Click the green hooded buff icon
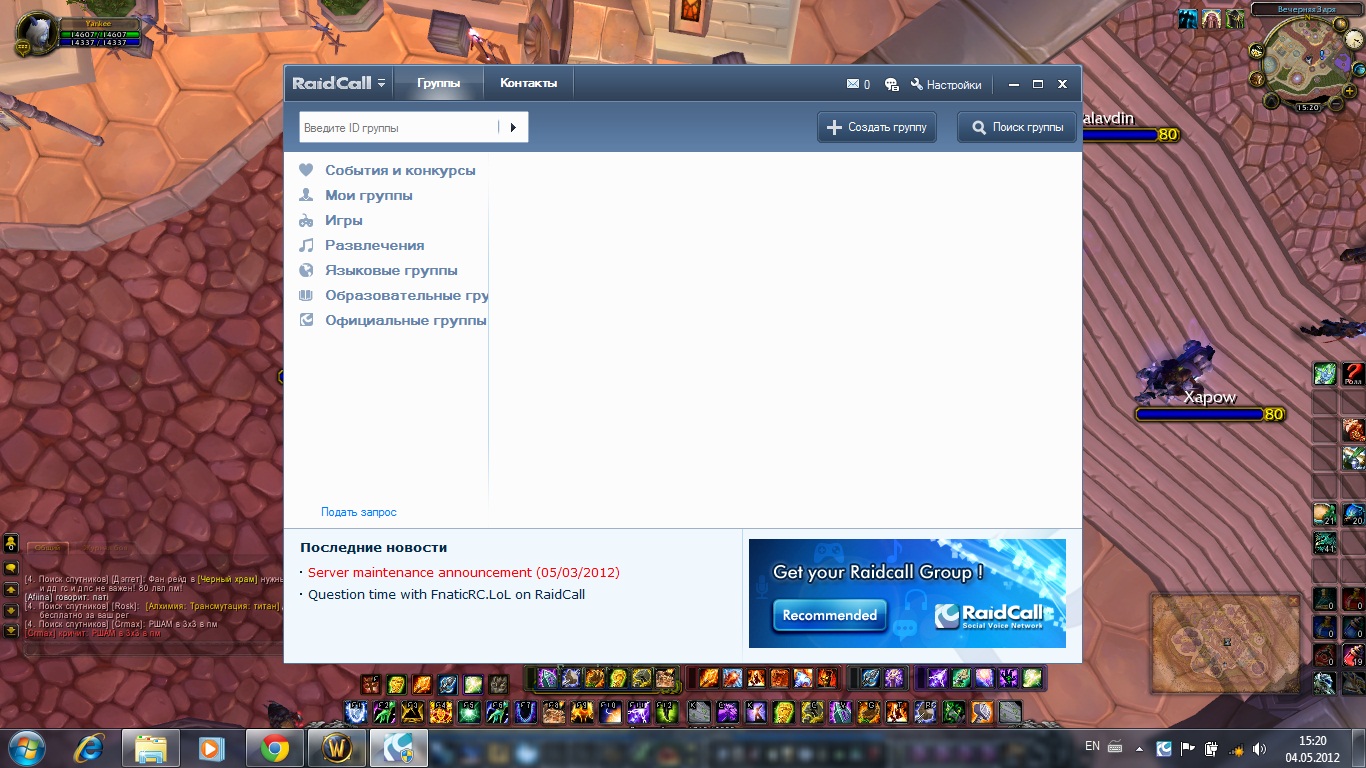 (x=1235, y=19)
